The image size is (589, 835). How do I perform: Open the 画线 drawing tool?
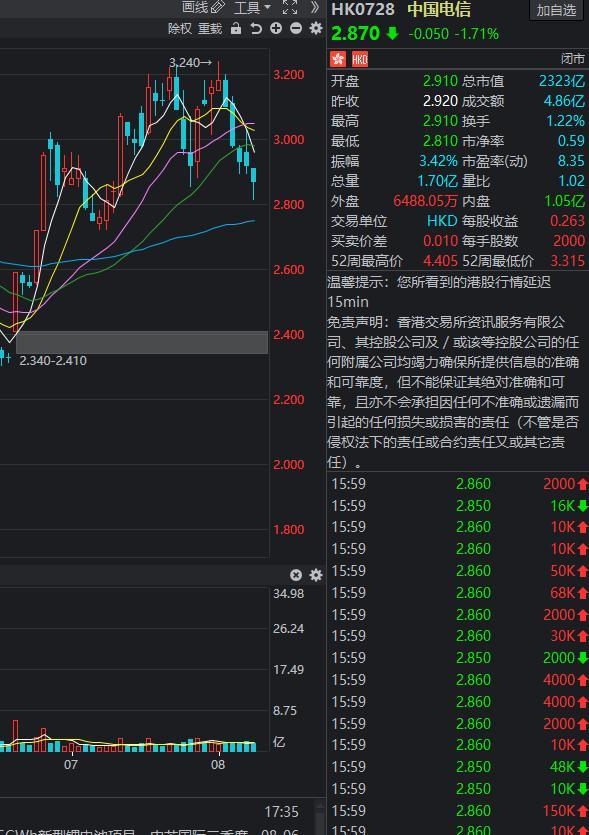click(203, 7)
